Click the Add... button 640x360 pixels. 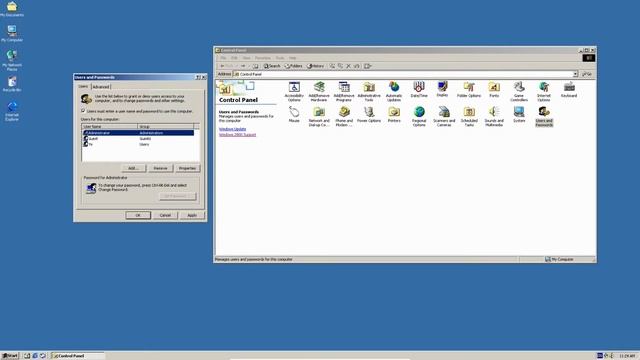click(133, 168)
